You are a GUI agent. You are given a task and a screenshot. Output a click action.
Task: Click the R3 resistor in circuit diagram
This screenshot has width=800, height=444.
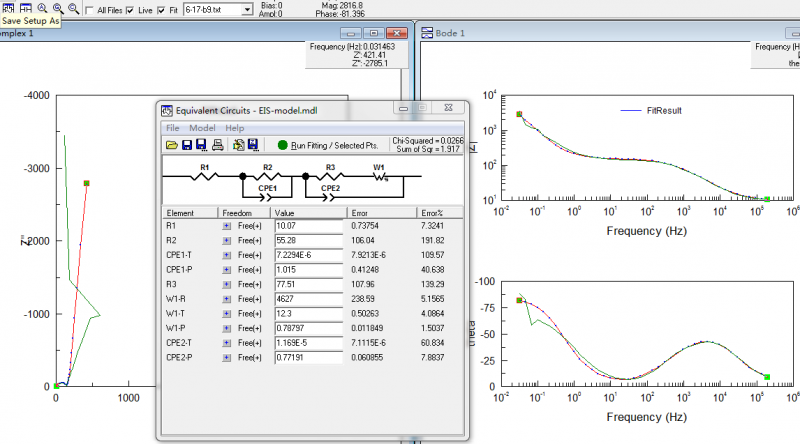(x=328, y=174)
